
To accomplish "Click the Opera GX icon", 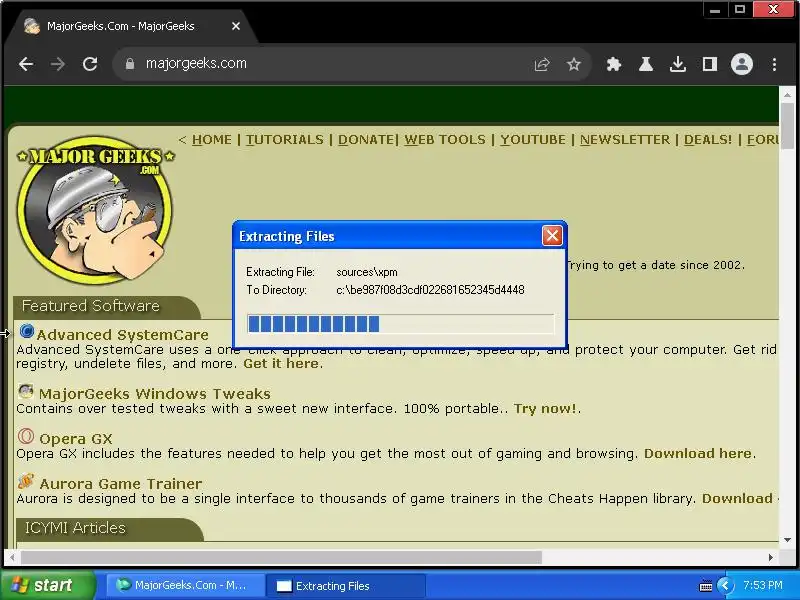I will [26, 436].
